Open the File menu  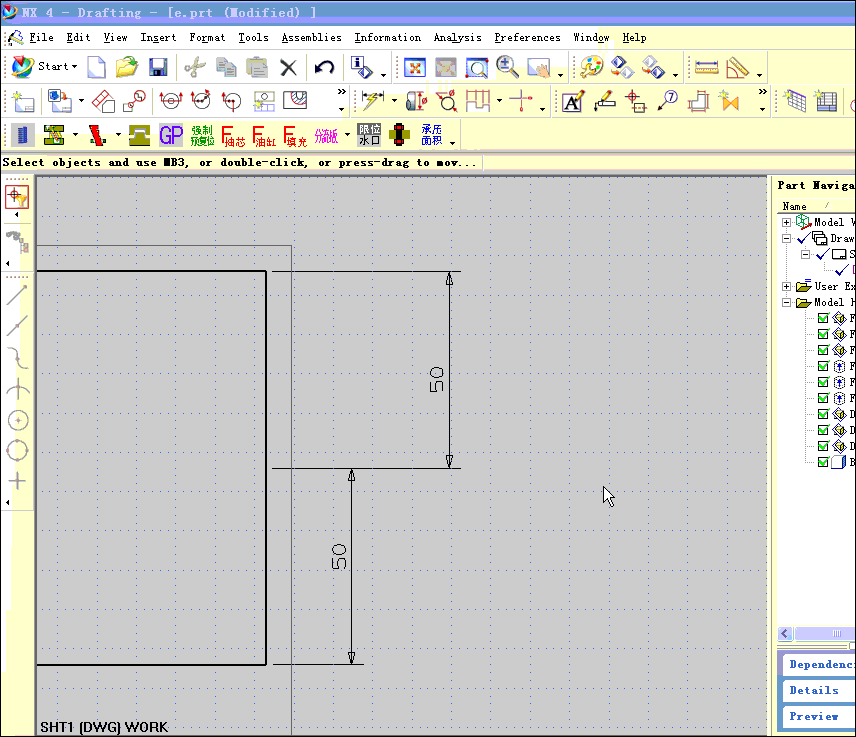tap(41, 38)
